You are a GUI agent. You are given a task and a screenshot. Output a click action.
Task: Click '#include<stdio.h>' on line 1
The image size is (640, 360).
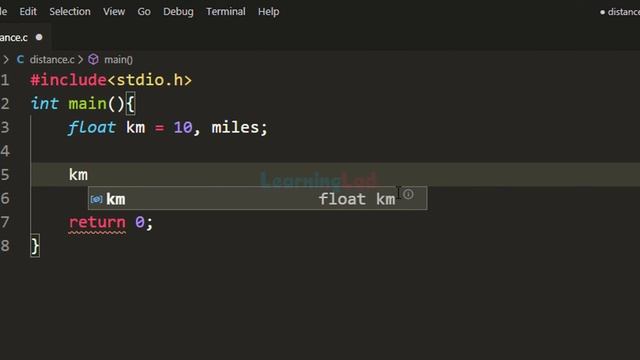point(111,80)
